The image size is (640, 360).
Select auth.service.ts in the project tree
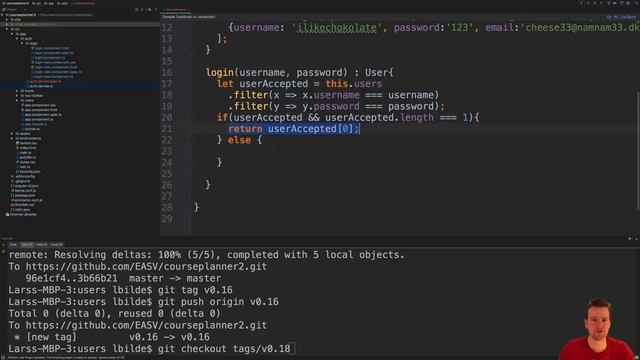click(41, 86)
